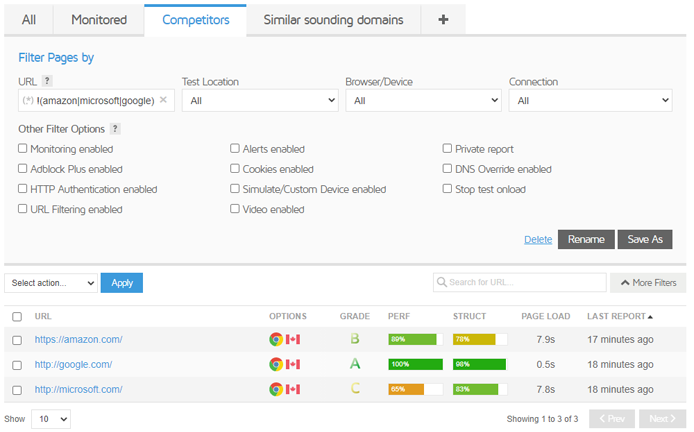
Task: Select the Competitors tab
Action: (x=195, y=20)
